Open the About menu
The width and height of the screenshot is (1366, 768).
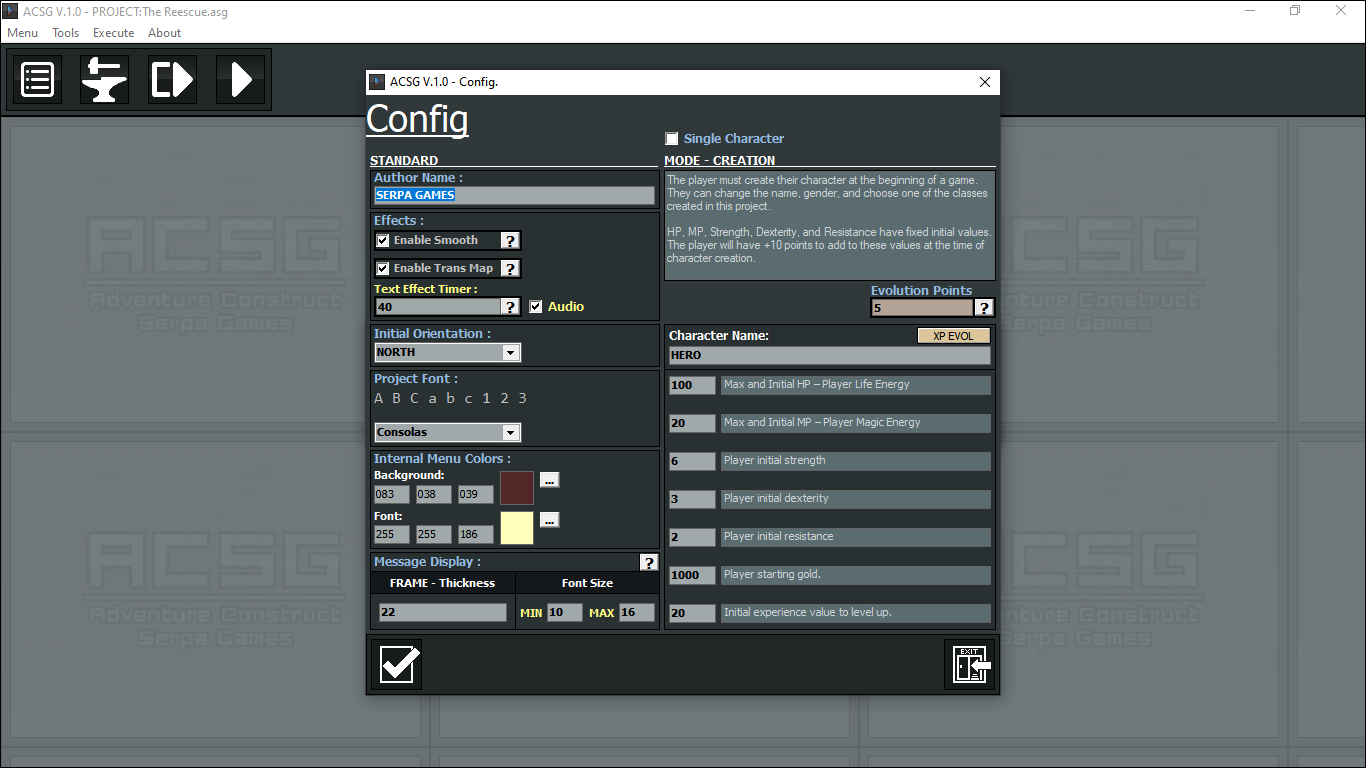pyautogui.click(x=165, y=33)
